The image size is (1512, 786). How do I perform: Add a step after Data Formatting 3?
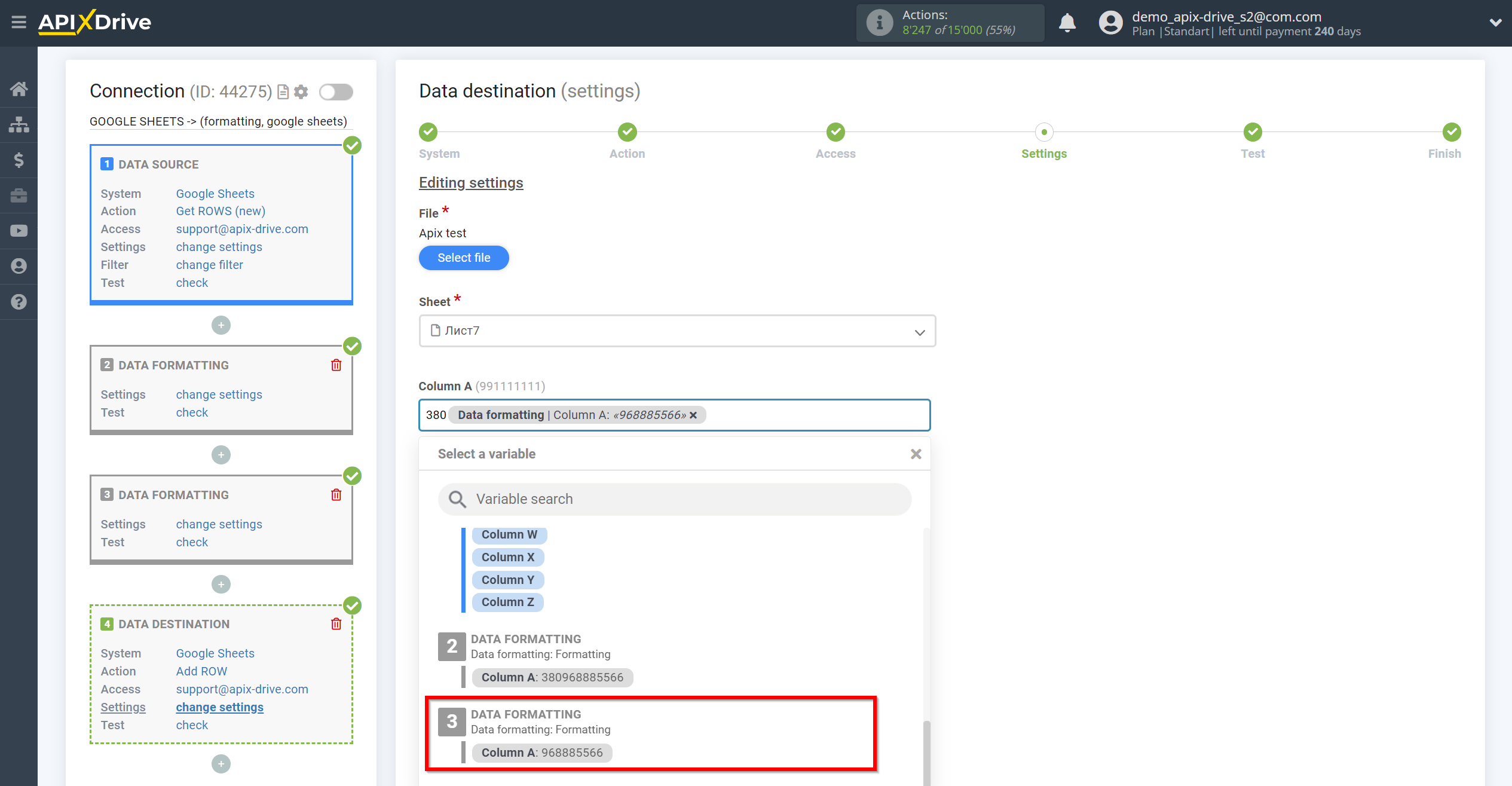point(221,585)
